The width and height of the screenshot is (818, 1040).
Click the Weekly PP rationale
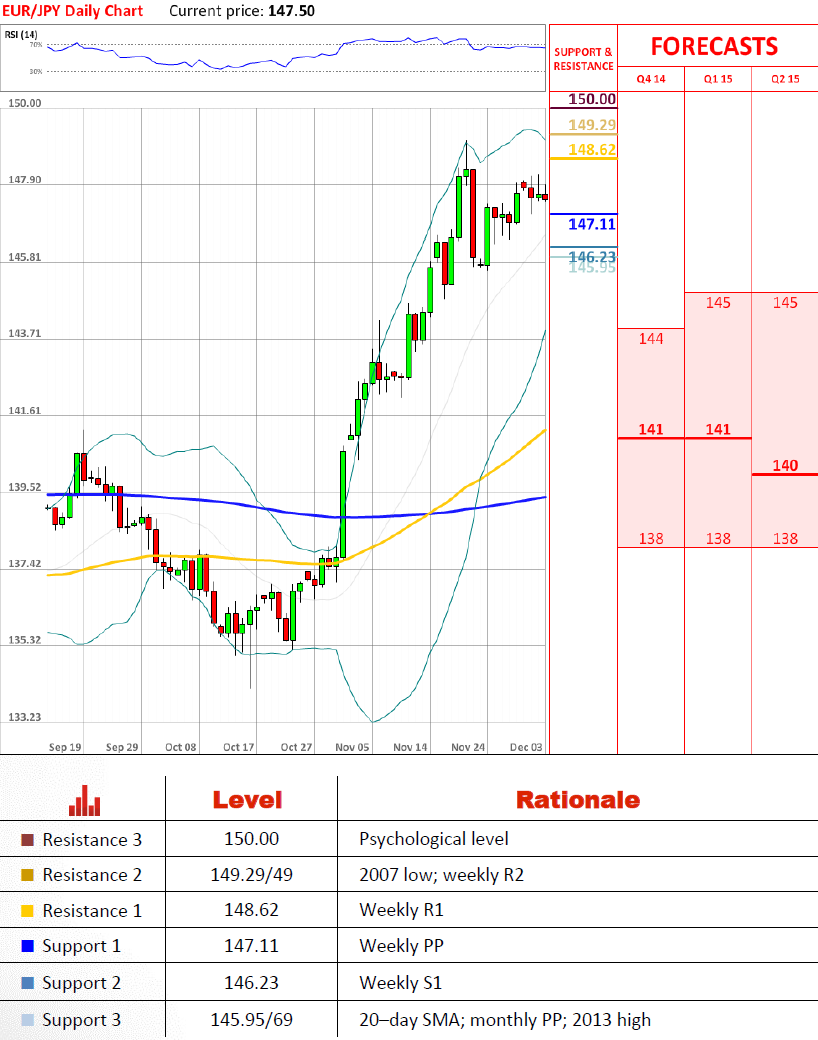(401, 946)
